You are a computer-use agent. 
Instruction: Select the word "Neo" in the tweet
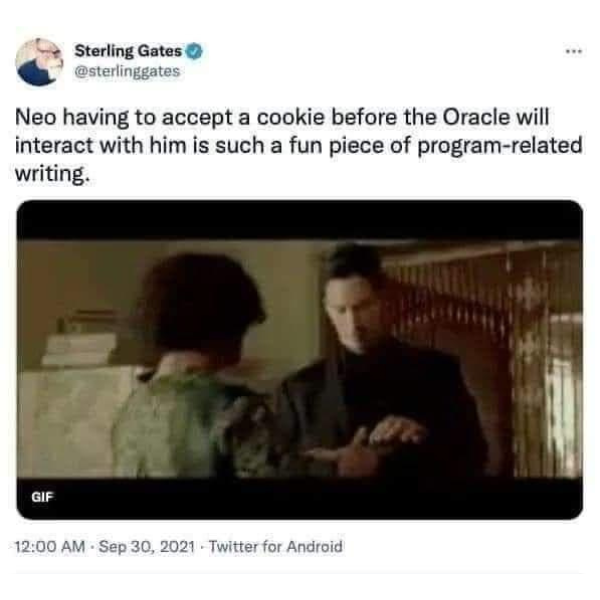(x=36, y=117)
